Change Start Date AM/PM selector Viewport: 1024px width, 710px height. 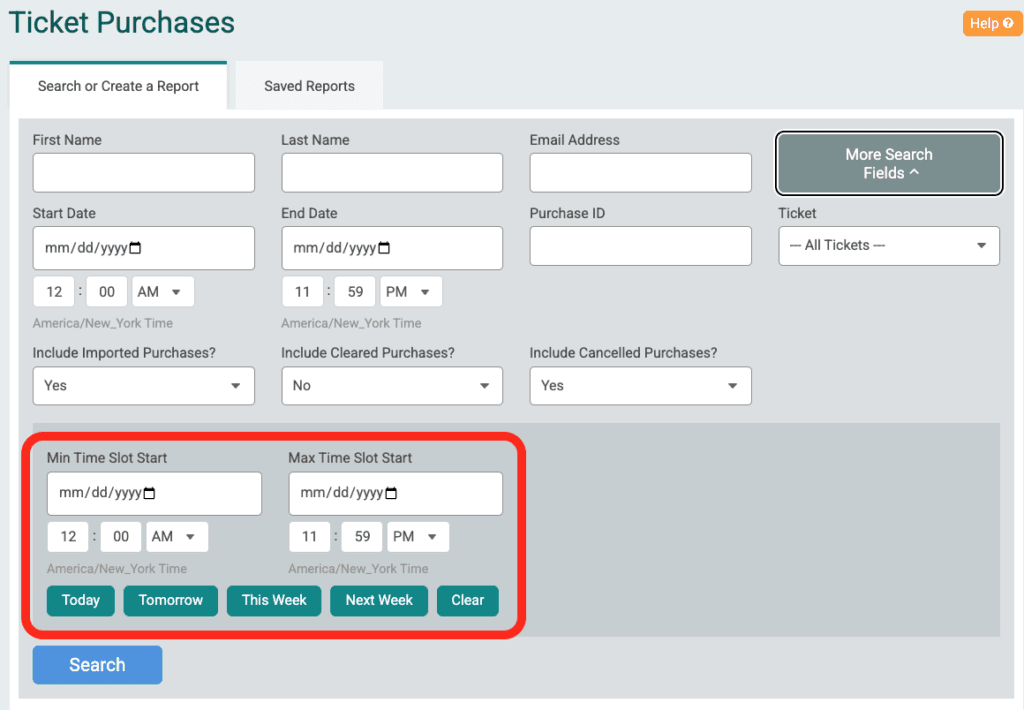point(163,292)
